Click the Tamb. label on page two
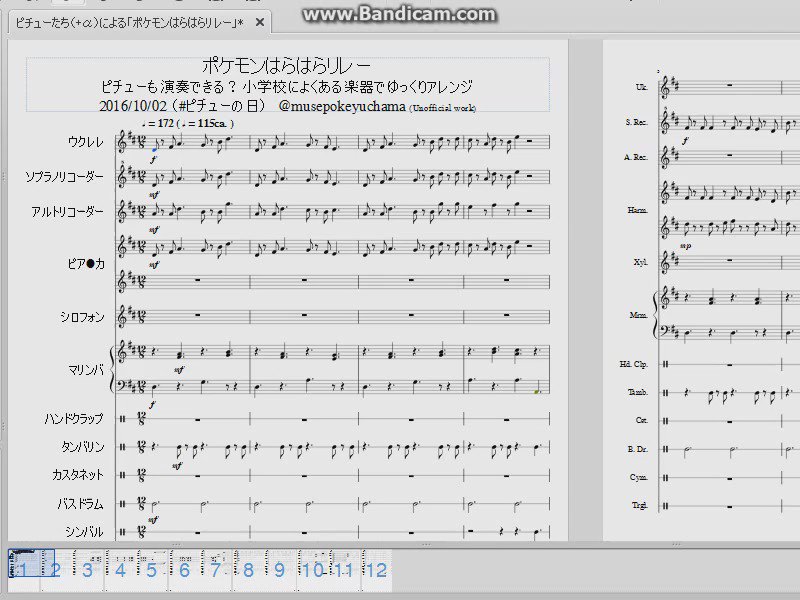Viewport: 800px width, 600px height. pos(638,392)
